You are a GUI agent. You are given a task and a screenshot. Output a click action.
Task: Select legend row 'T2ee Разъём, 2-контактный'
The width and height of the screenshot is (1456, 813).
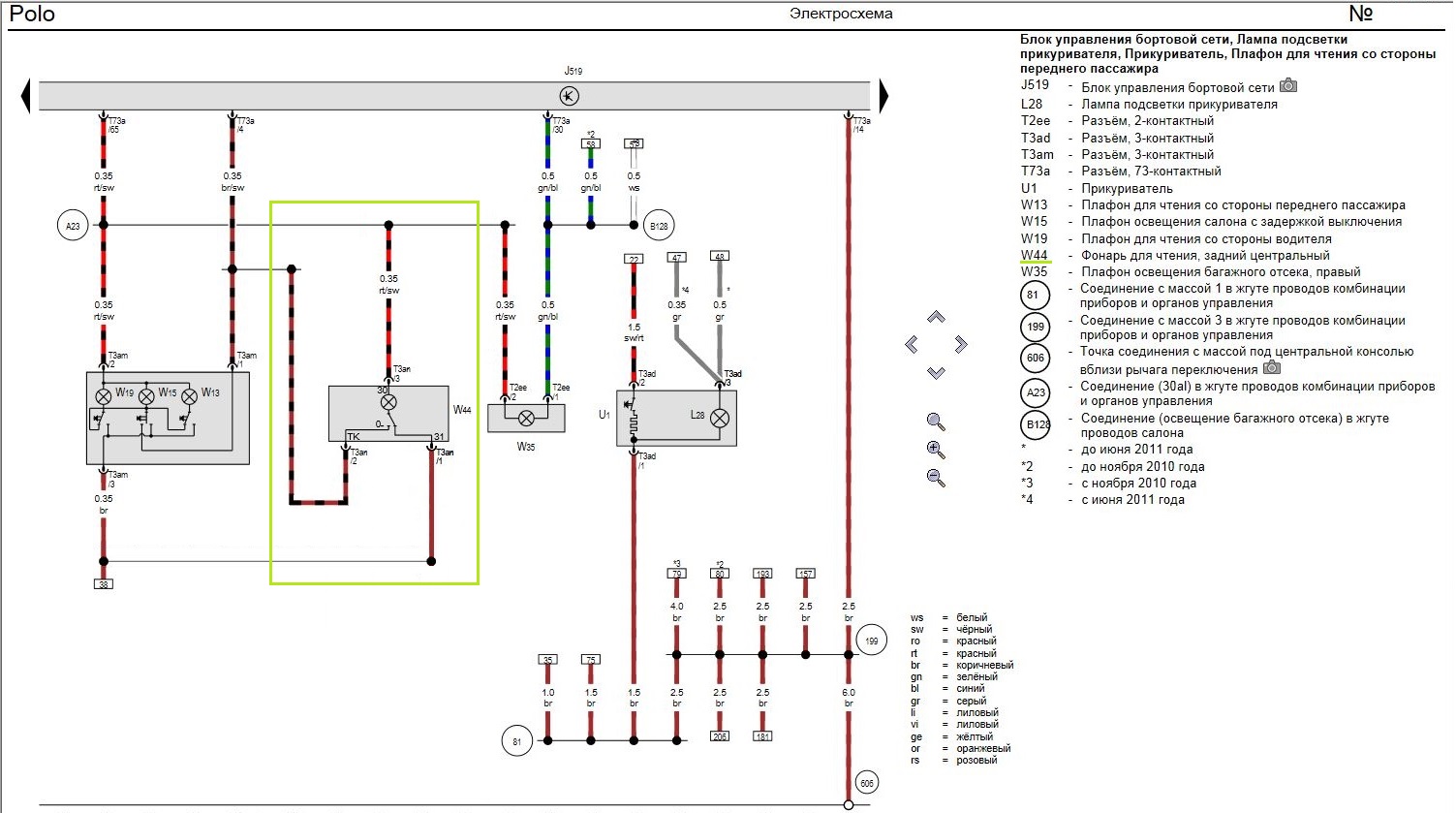coord(1117,120)
